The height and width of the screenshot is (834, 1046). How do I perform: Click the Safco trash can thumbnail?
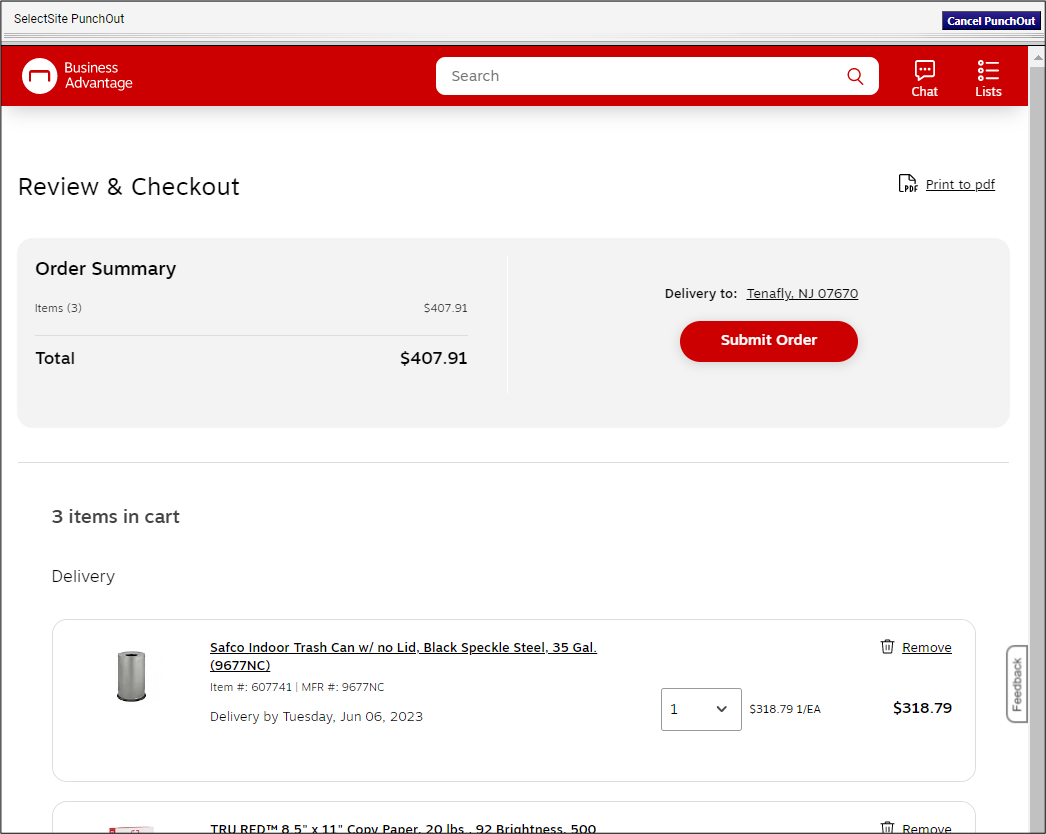[x=131, y=676]
